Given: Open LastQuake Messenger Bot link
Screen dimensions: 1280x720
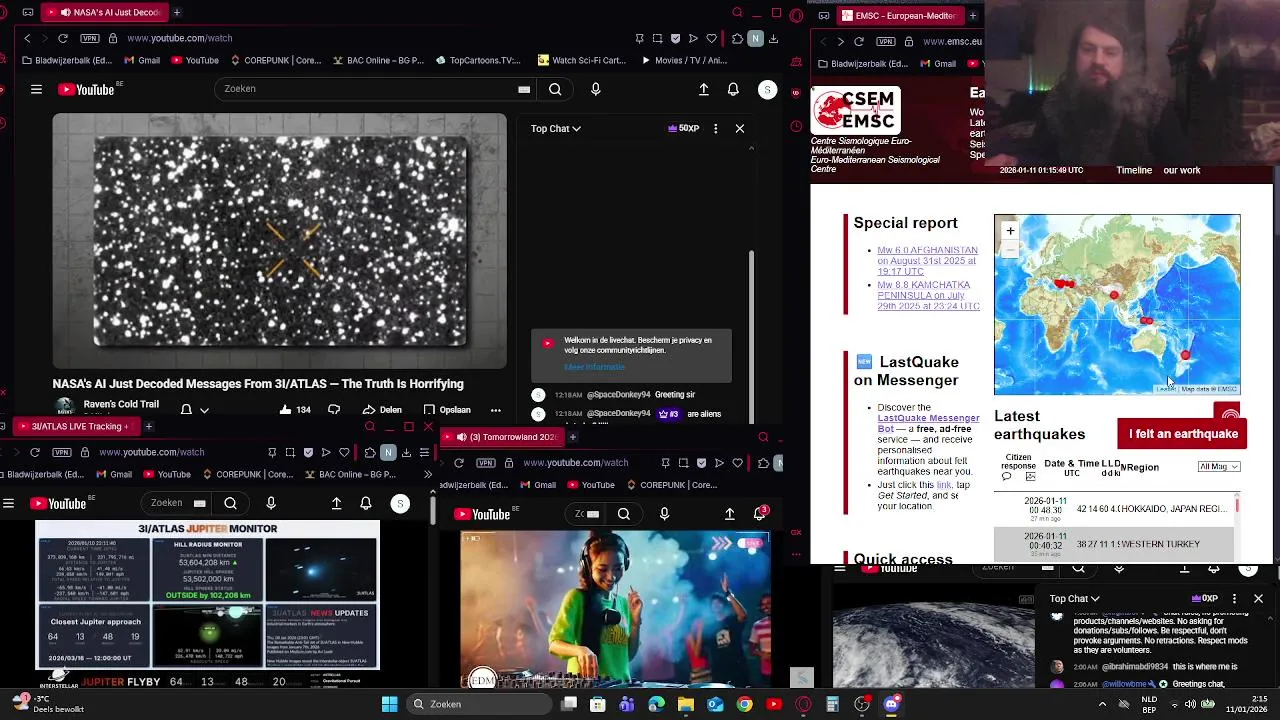Looking at the screenshot, I should click(x=928, y=423).
